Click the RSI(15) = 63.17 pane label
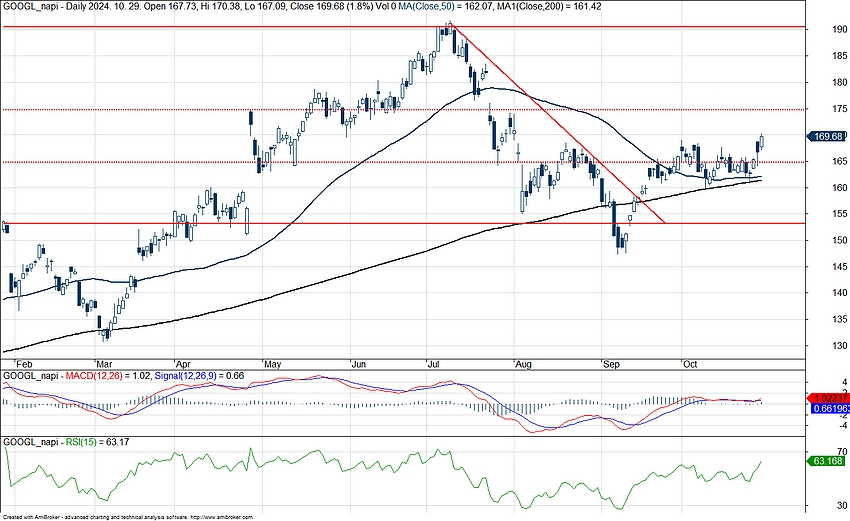This screenshot has height=521, width=850. click(97, 442)
